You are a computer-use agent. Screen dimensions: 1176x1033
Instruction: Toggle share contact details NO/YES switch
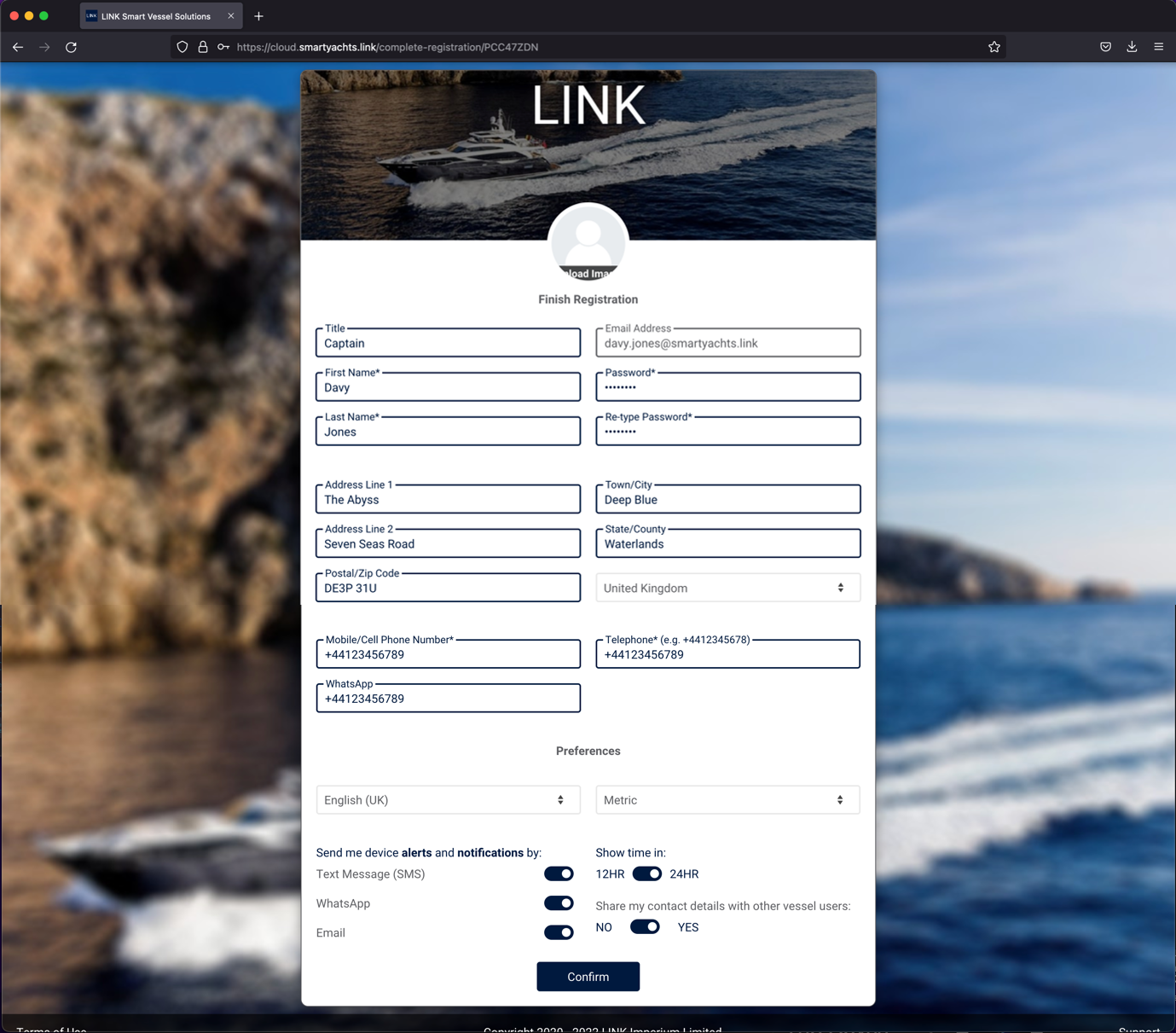(x=645, y=927)
